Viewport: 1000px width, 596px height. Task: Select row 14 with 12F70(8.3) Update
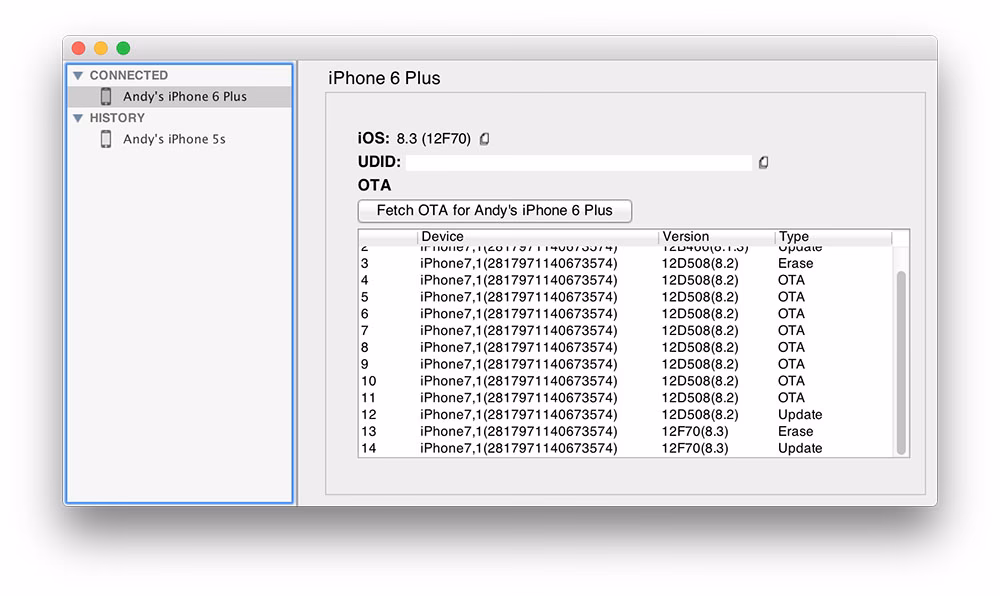[620, 449]
